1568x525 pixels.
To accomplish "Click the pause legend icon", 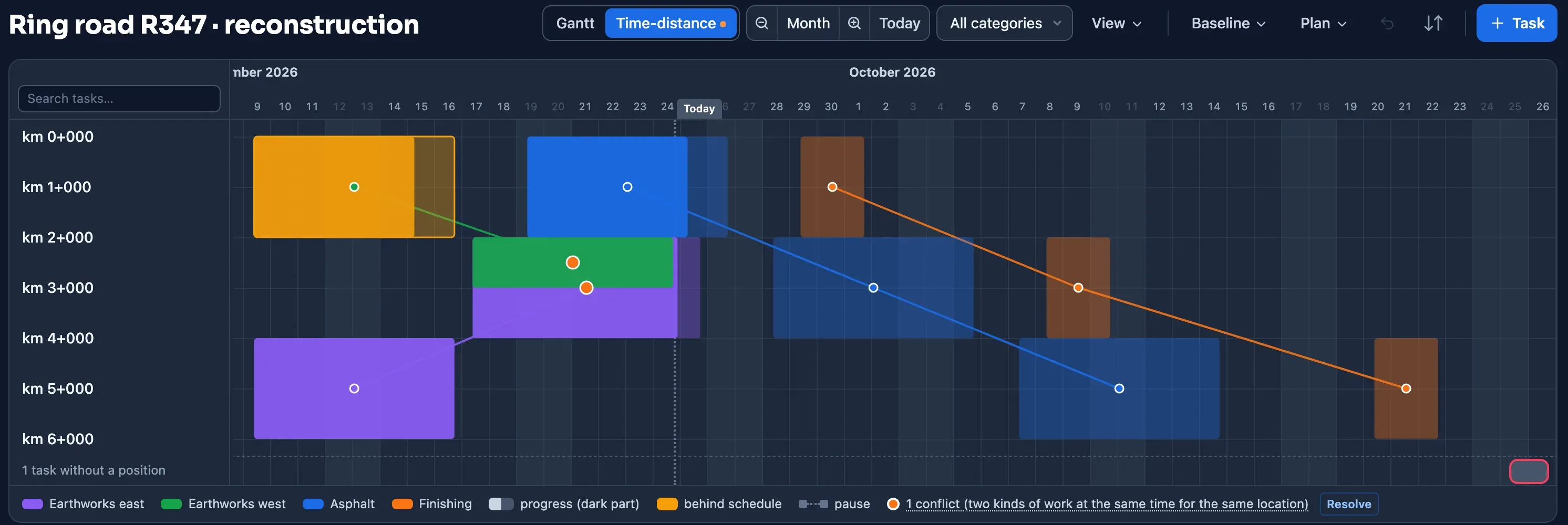I will 812,503.
